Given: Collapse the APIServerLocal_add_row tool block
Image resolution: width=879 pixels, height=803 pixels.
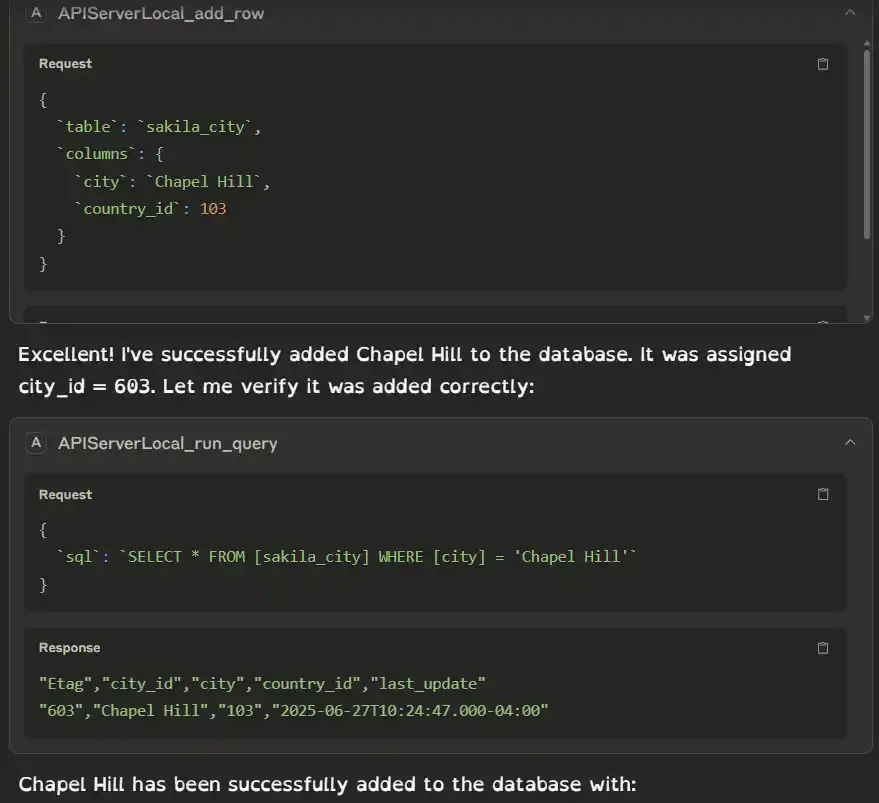Looking at the screenshot, I should [x=850, y=14].
